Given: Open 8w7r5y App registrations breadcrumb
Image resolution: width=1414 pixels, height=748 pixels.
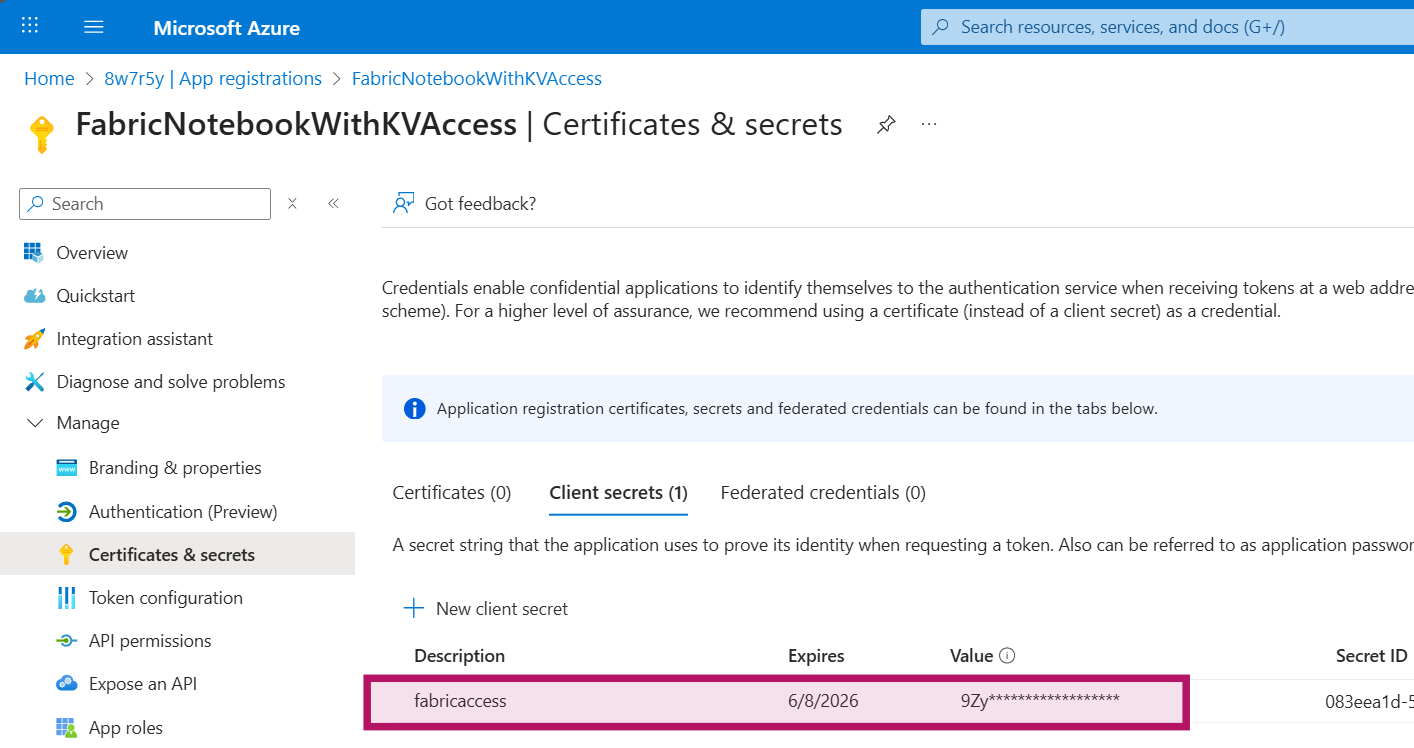Looking at the screenshot, I should tap(213, 78).
